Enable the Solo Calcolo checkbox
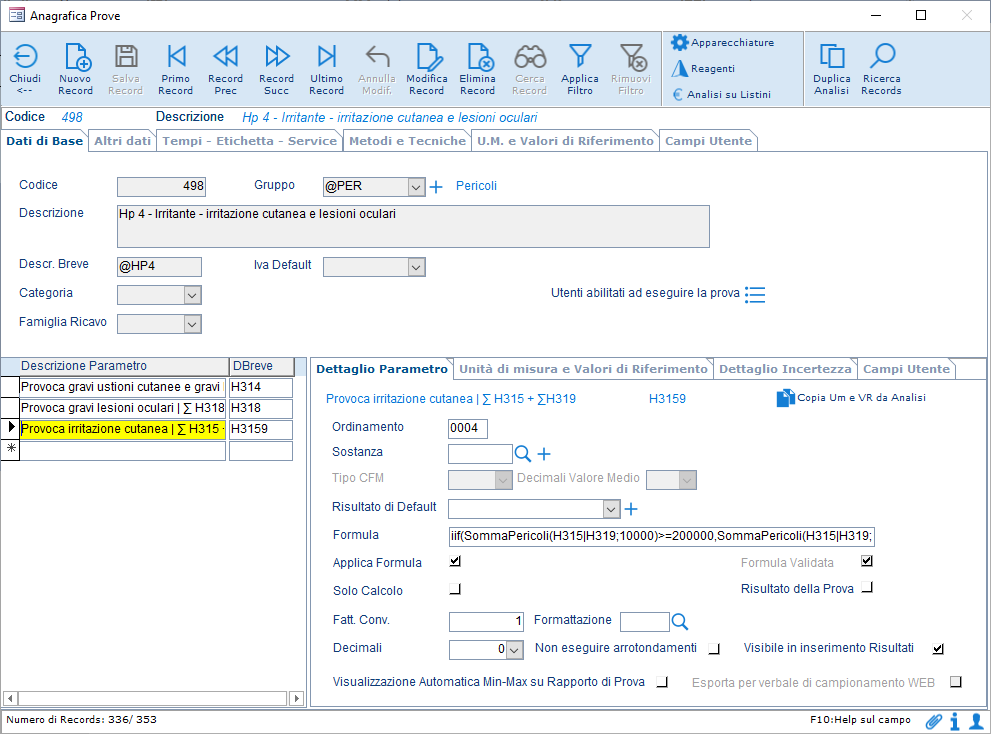991x734 pixels. pos(455,589)
